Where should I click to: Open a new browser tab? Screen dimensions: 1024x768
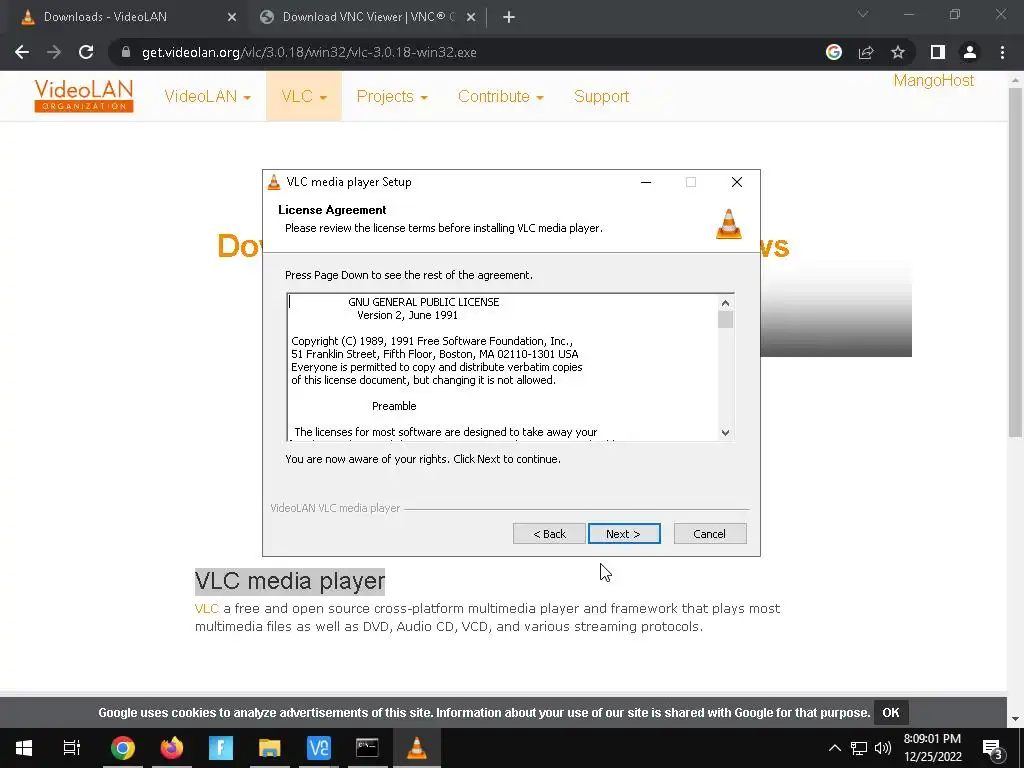tap(509, 18)
